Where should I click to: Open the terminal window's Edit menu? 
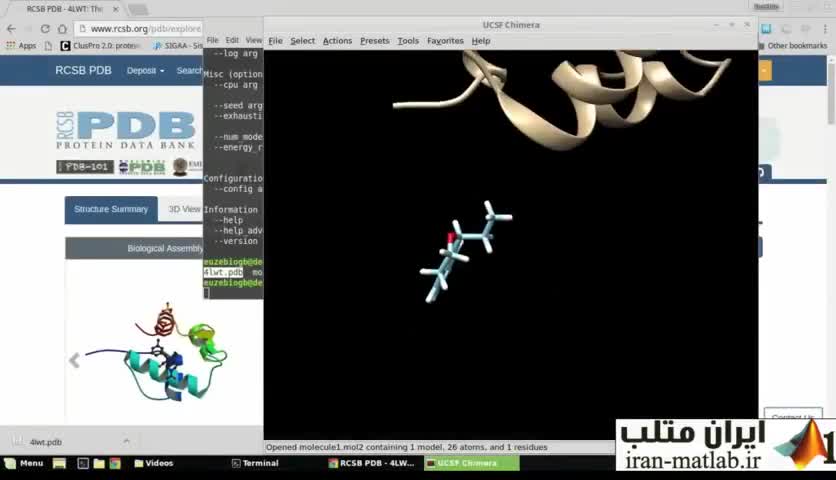coord(232,40)
